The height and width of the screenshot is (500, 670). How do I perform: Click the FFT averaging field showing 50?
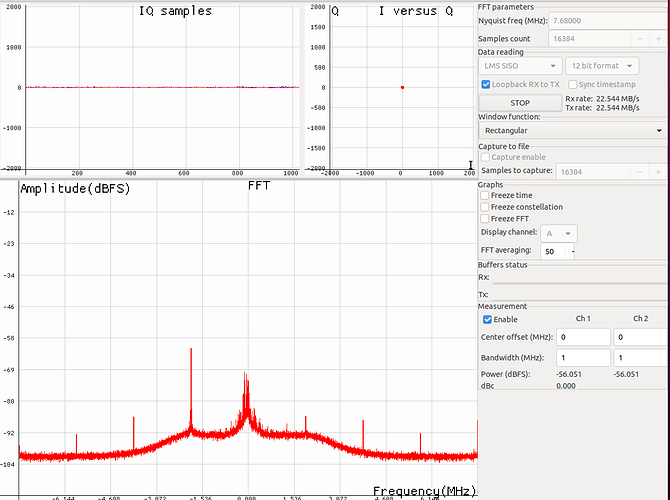pyautogui.click(x=553, y=251)
